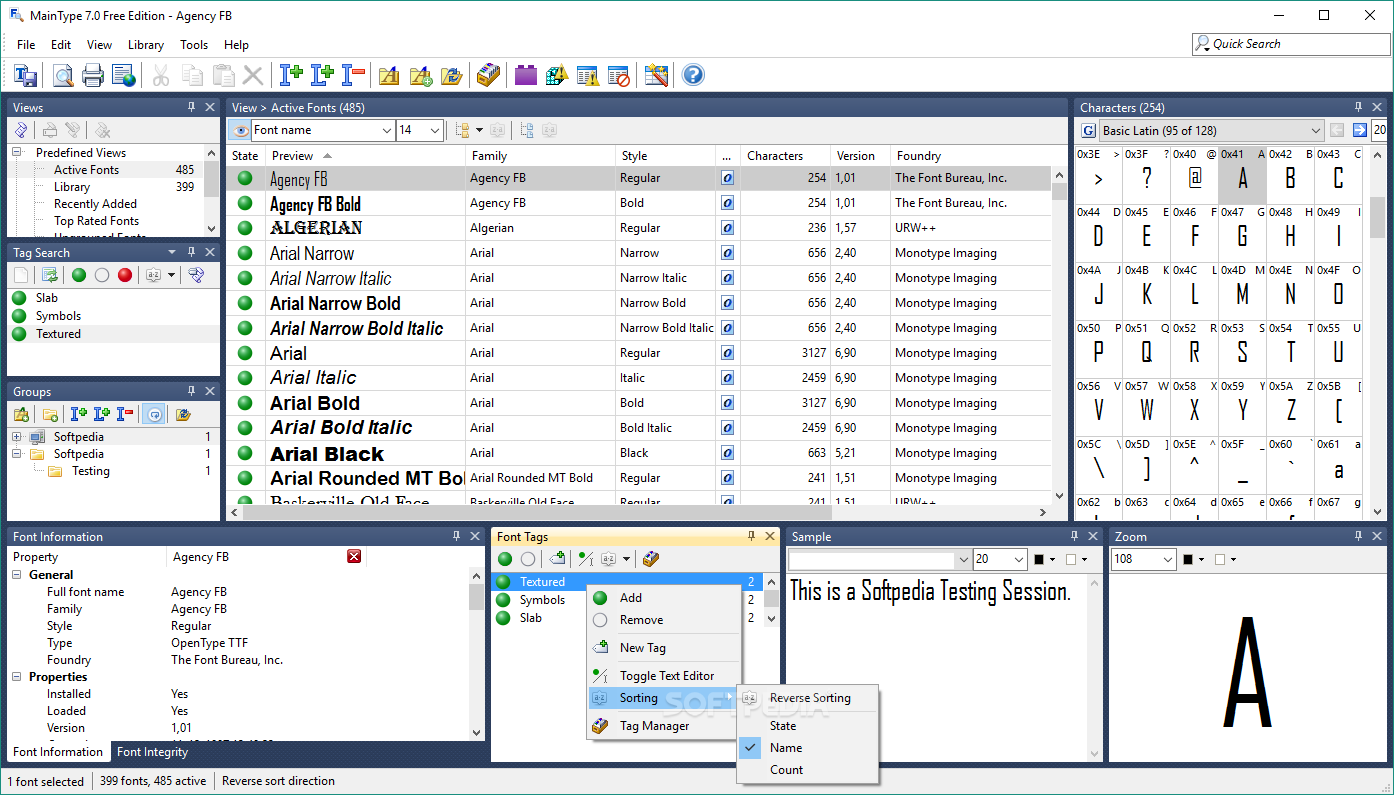Click the Quick Search field
The width and height of the screenshot is (1394, 795).
pos(1291,44)
